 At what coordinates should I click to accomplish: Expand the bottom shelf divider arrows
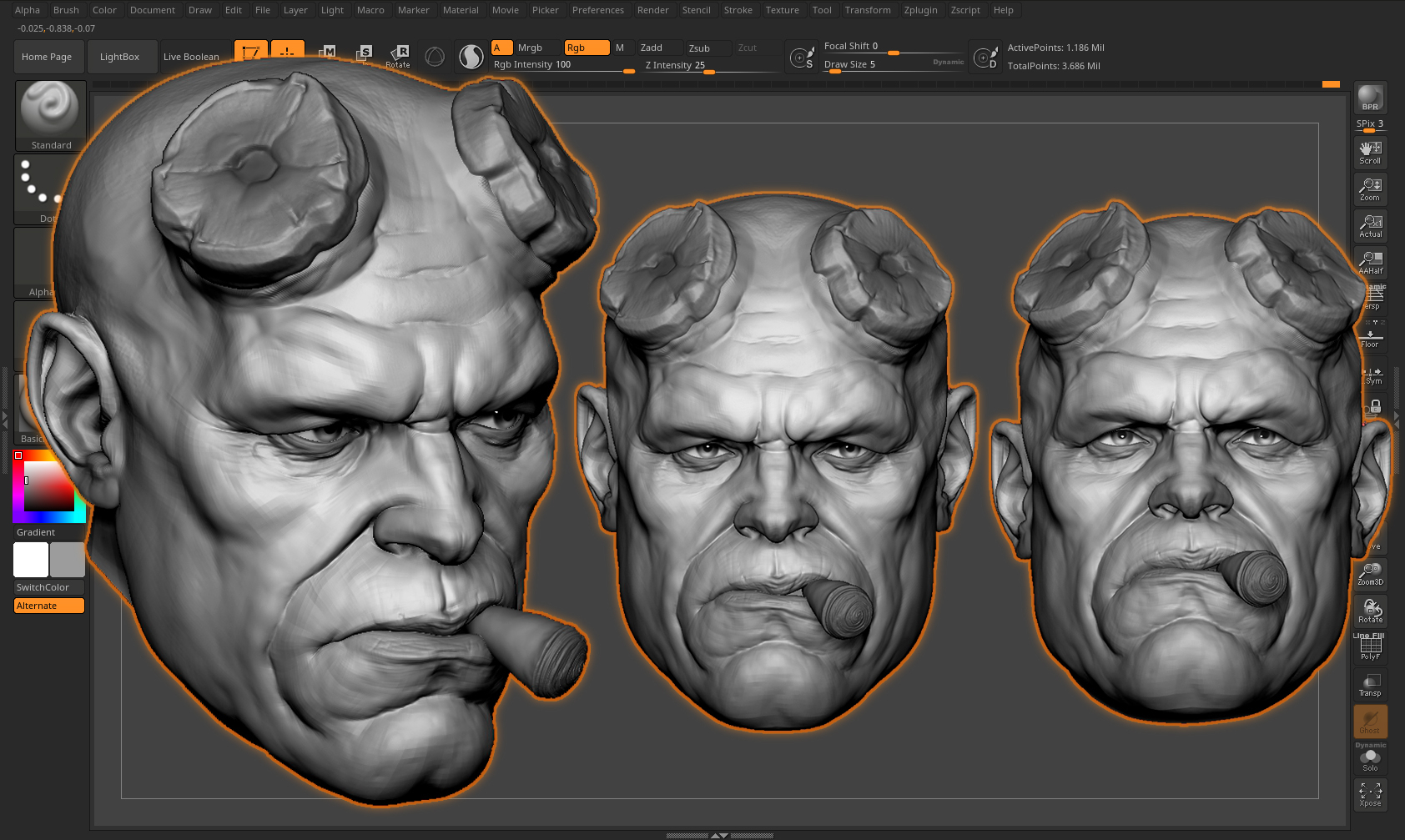719,835
